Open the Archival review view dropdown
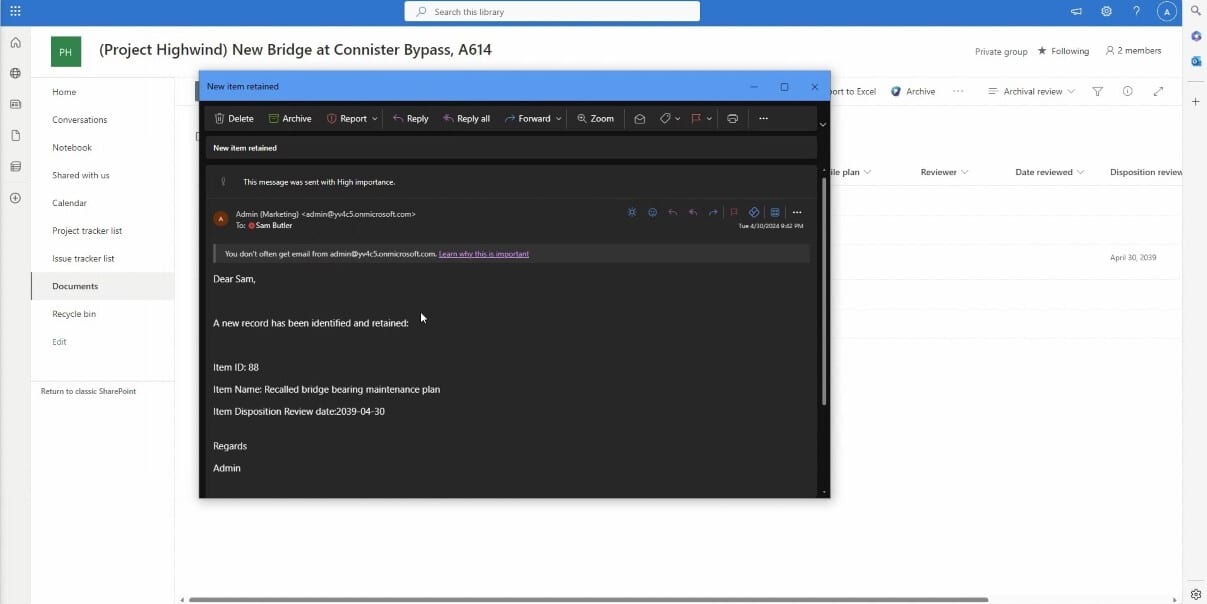The height and width of the screenshot is (604, 1207). pos(1031,91)
